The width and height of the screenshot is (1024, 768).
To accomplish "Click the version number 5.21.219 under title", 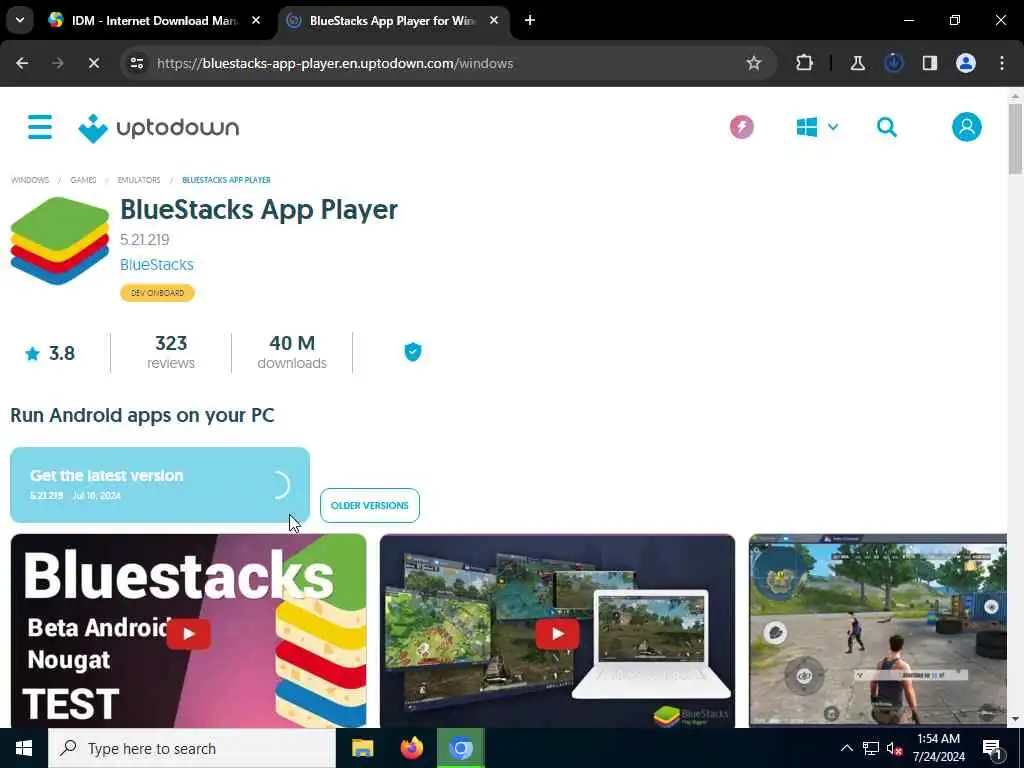I will coord(145,240).
